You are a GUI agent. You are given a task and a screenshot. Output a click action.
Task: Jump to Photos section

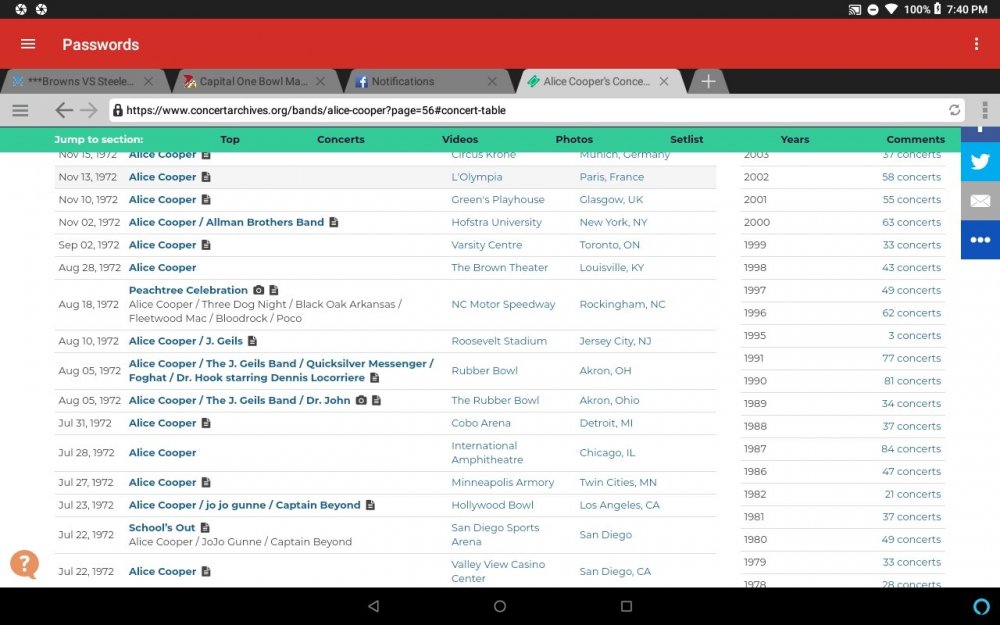[x=574, y=139]
